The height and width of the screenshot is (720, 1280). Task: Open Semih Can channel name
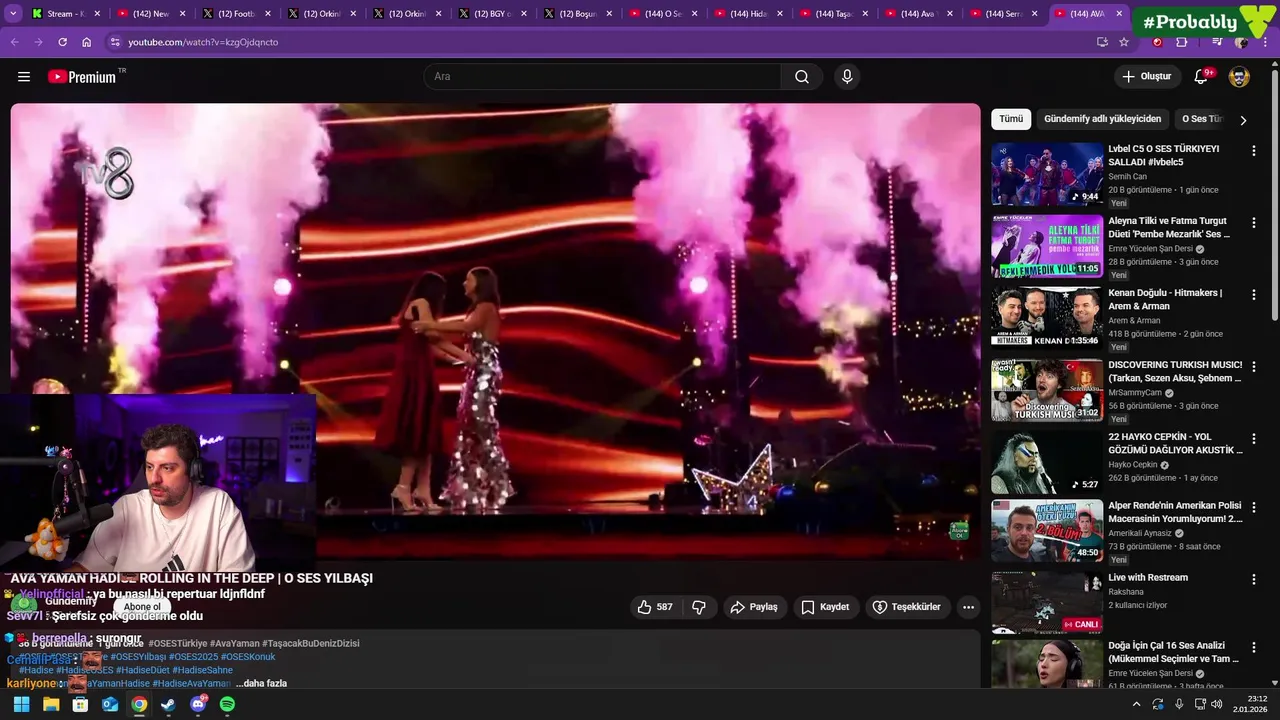click(x=1127, y=177)
